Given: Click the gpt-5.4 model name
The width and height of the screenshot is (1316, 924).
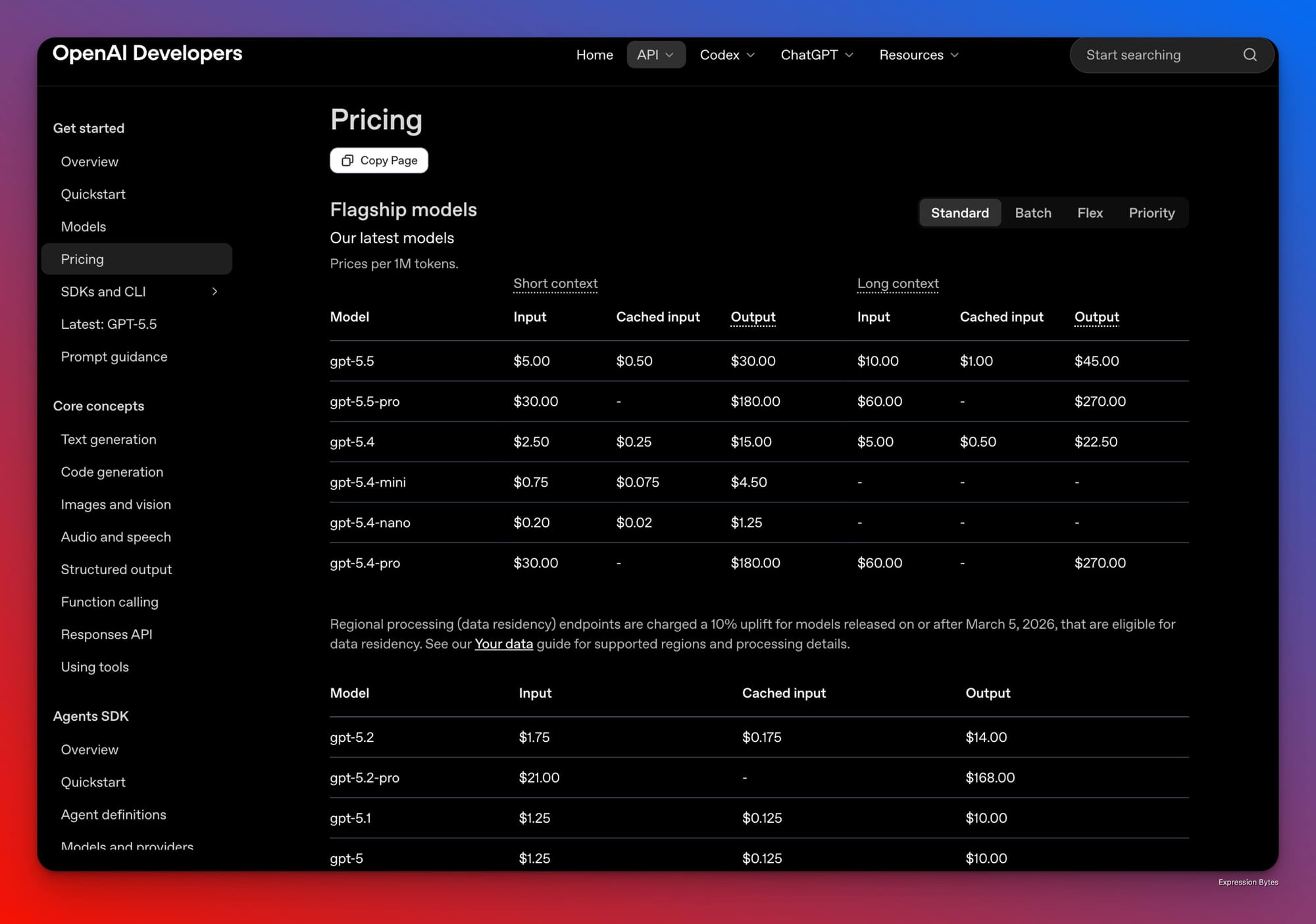Looking at the screenshot, I should 352,442.
